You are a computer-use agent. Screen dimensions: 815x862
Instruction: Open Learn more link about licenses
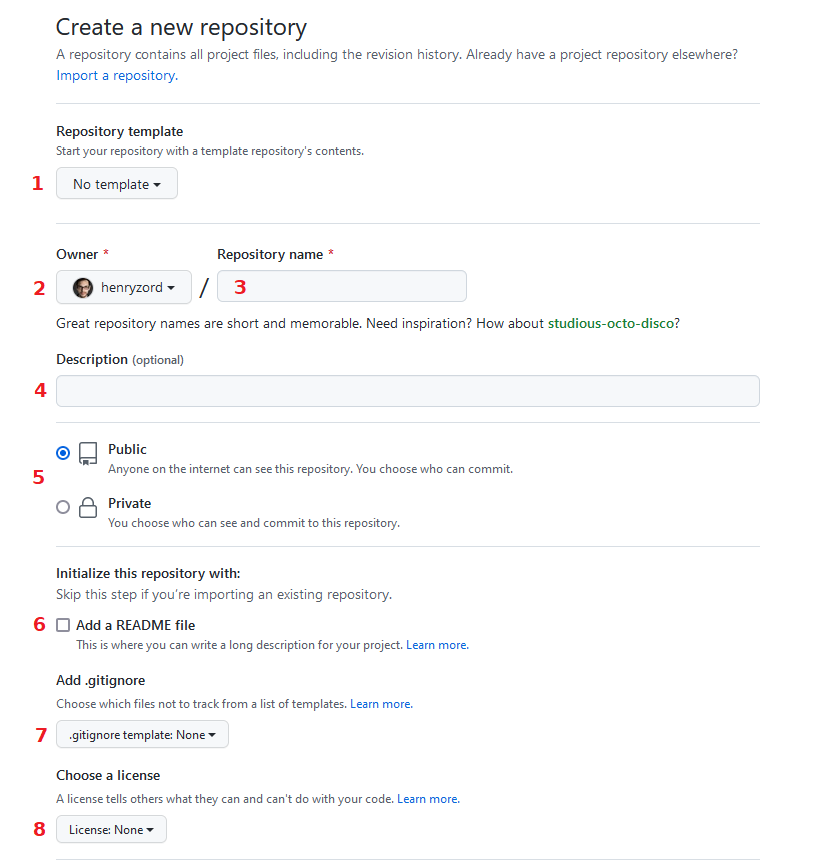(x=428, y=799)
